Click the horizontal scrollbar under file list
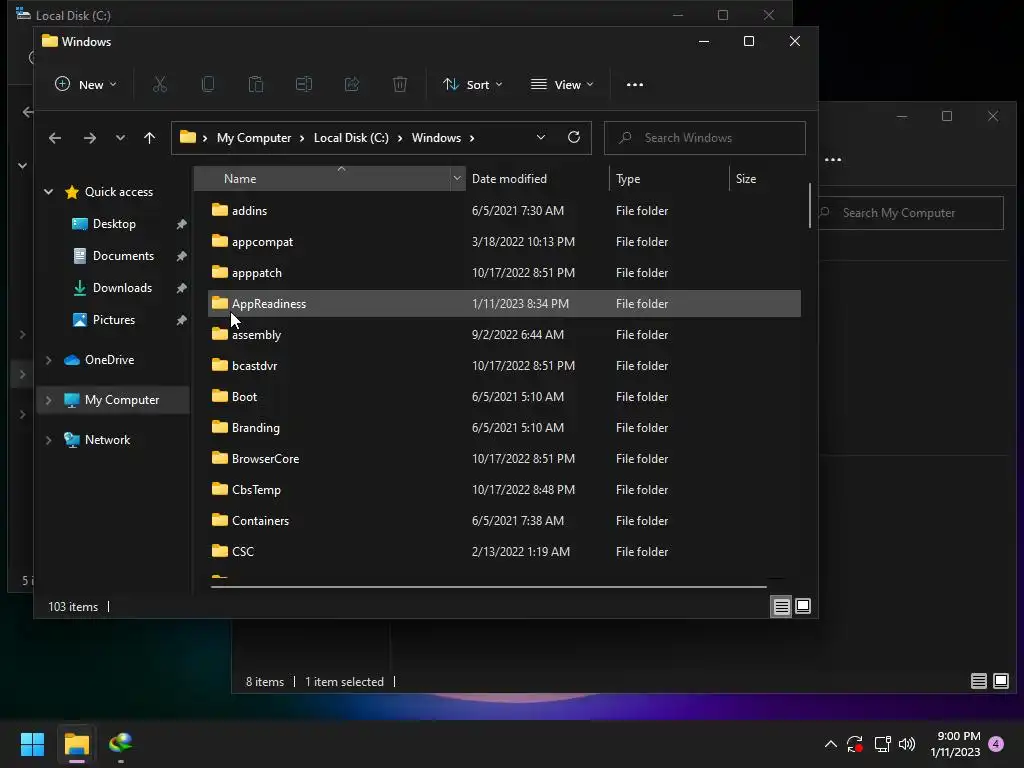The height and width of the screenshot is (768, 1024). pos(488,586)
